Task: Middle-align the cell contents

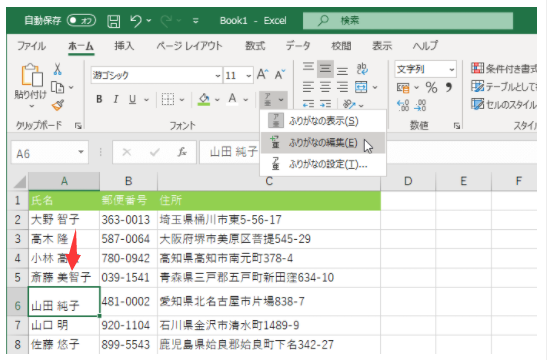Action: 325,68
